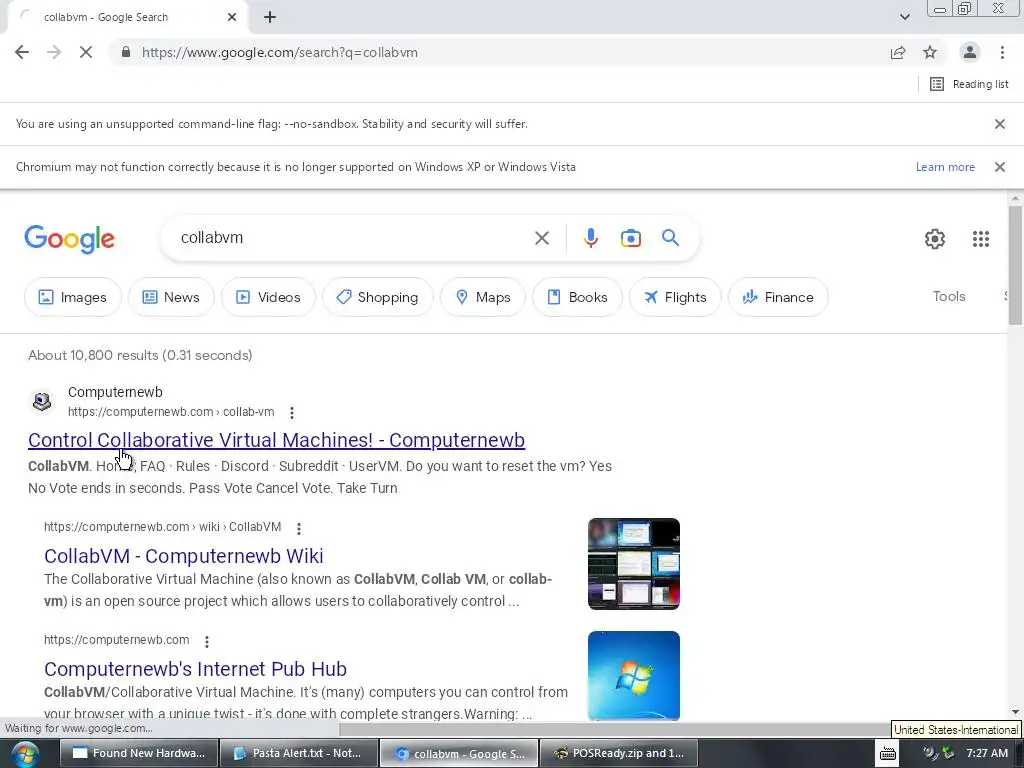The width and height of the screenshot is (1024, 768).
Task: Switch to Maps results
Action: (x=483, y=297)
